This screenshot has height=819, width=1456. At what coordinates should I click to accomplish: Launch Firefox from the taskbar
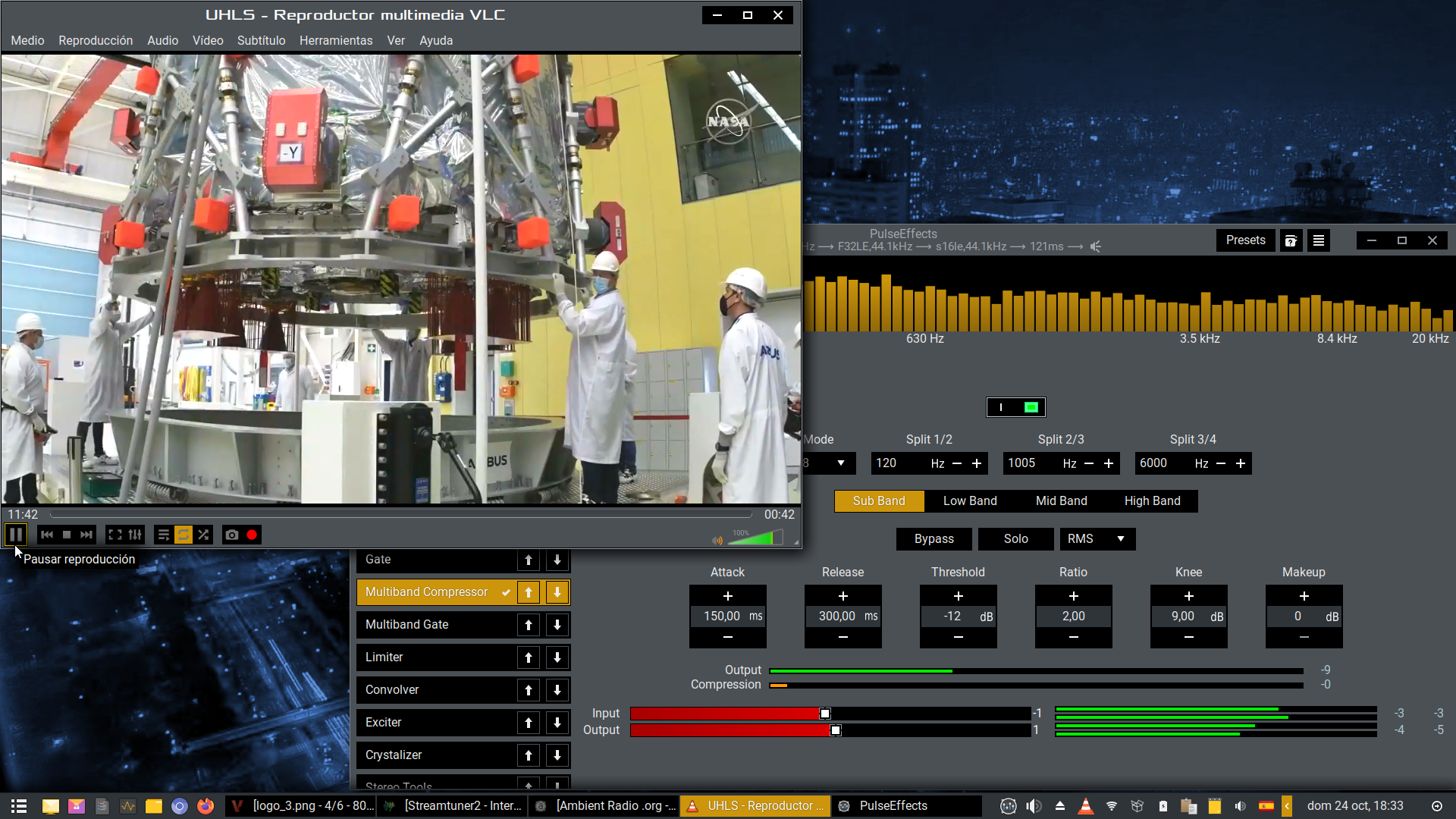tap(206, 806)
